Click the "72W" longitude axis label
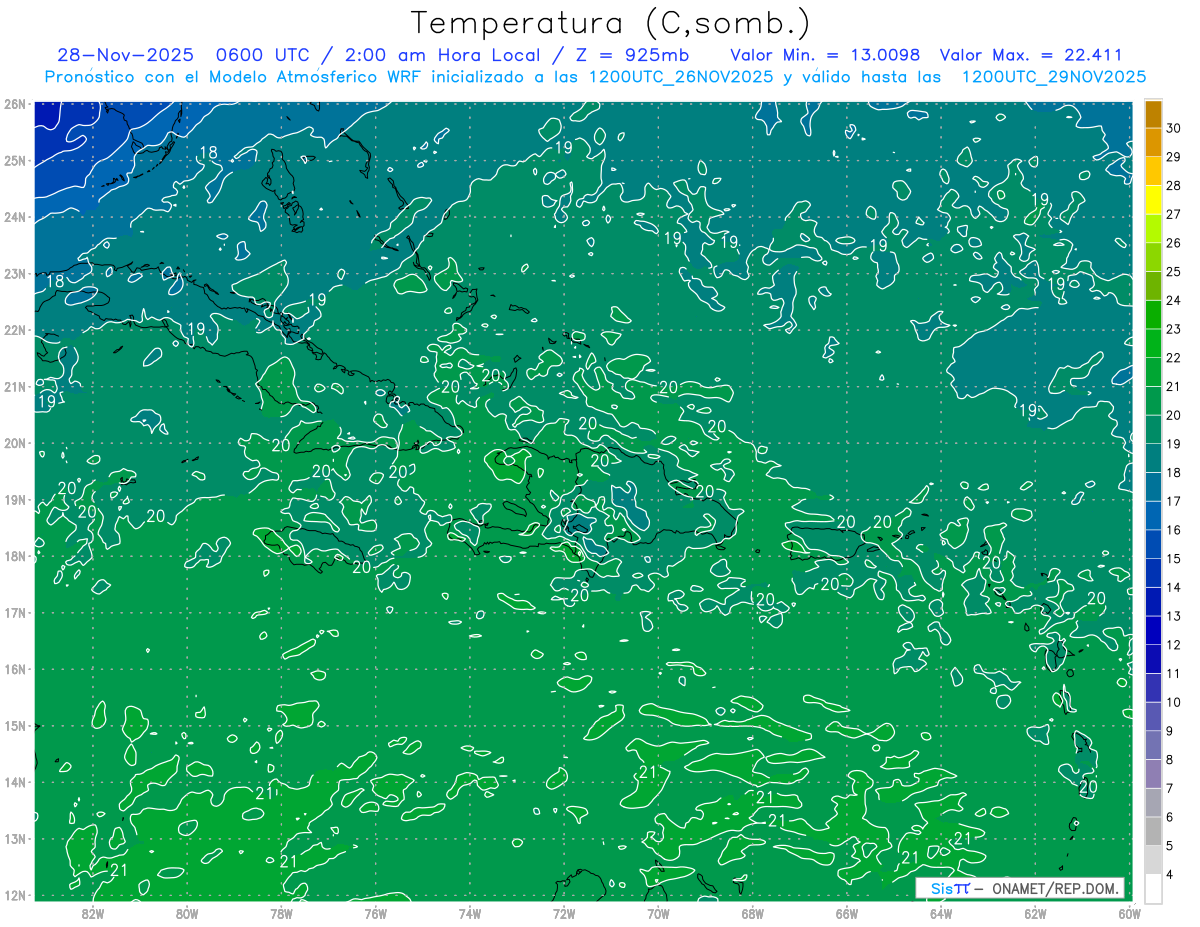The width and height of the screenshot is (1200, 927). 564,913
